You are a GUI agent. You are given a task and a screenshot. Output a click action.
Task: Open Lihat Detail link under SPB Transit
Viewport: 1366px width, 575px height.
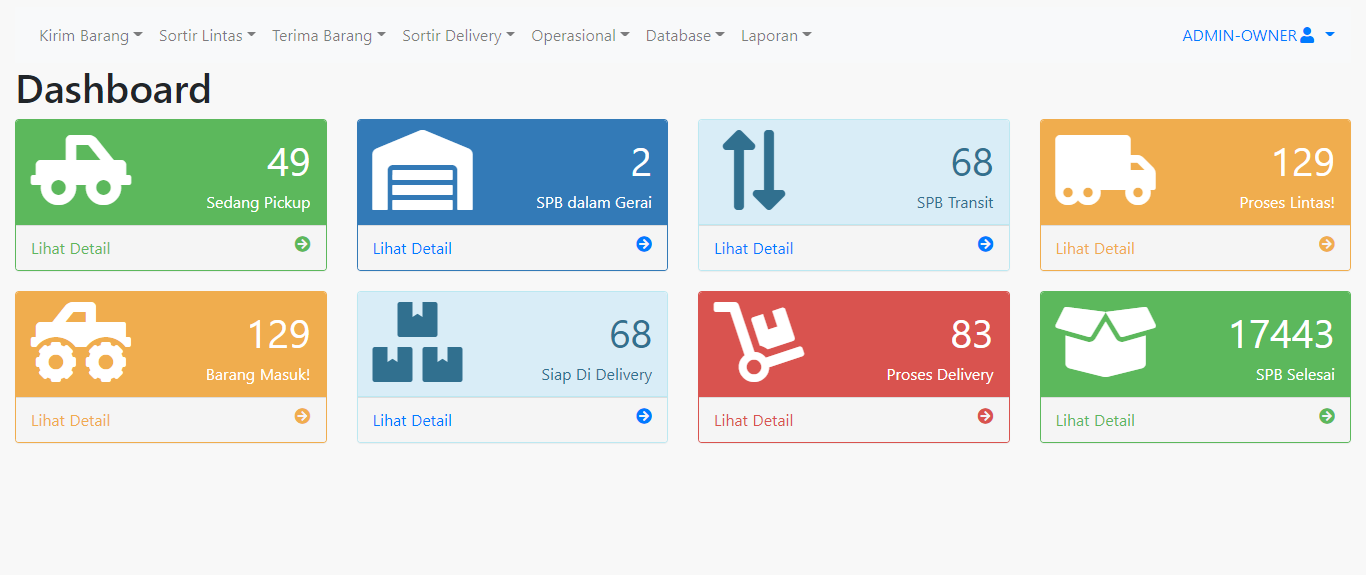click(x=754, y=248)
